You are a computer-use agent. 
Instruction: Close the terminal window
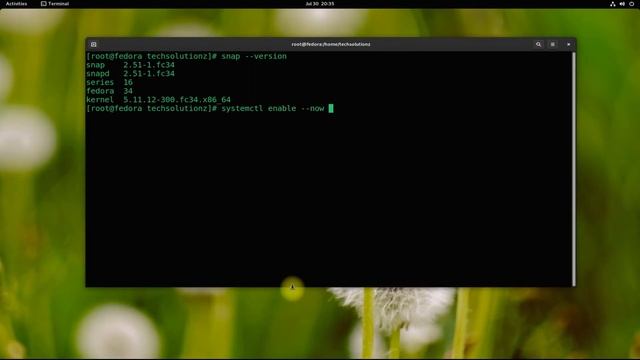point(569,44)
